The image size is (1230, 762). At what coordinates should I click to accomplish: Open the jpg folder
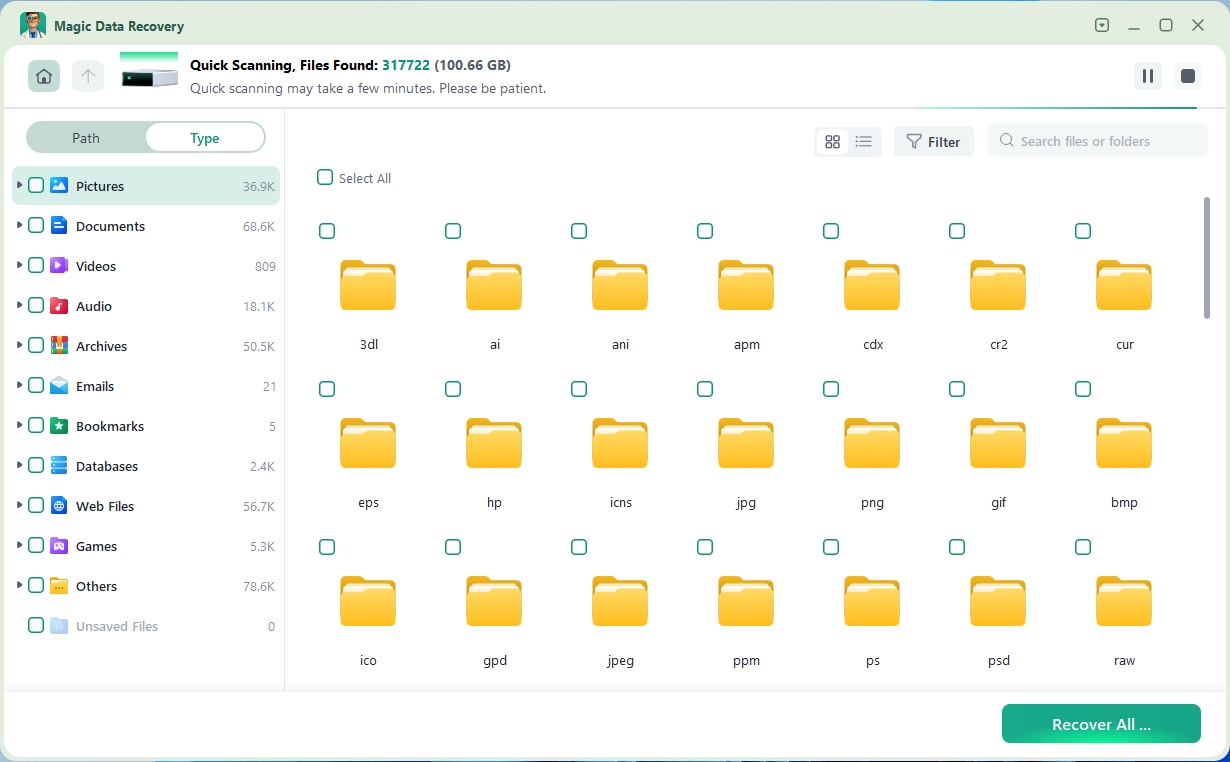746,443
